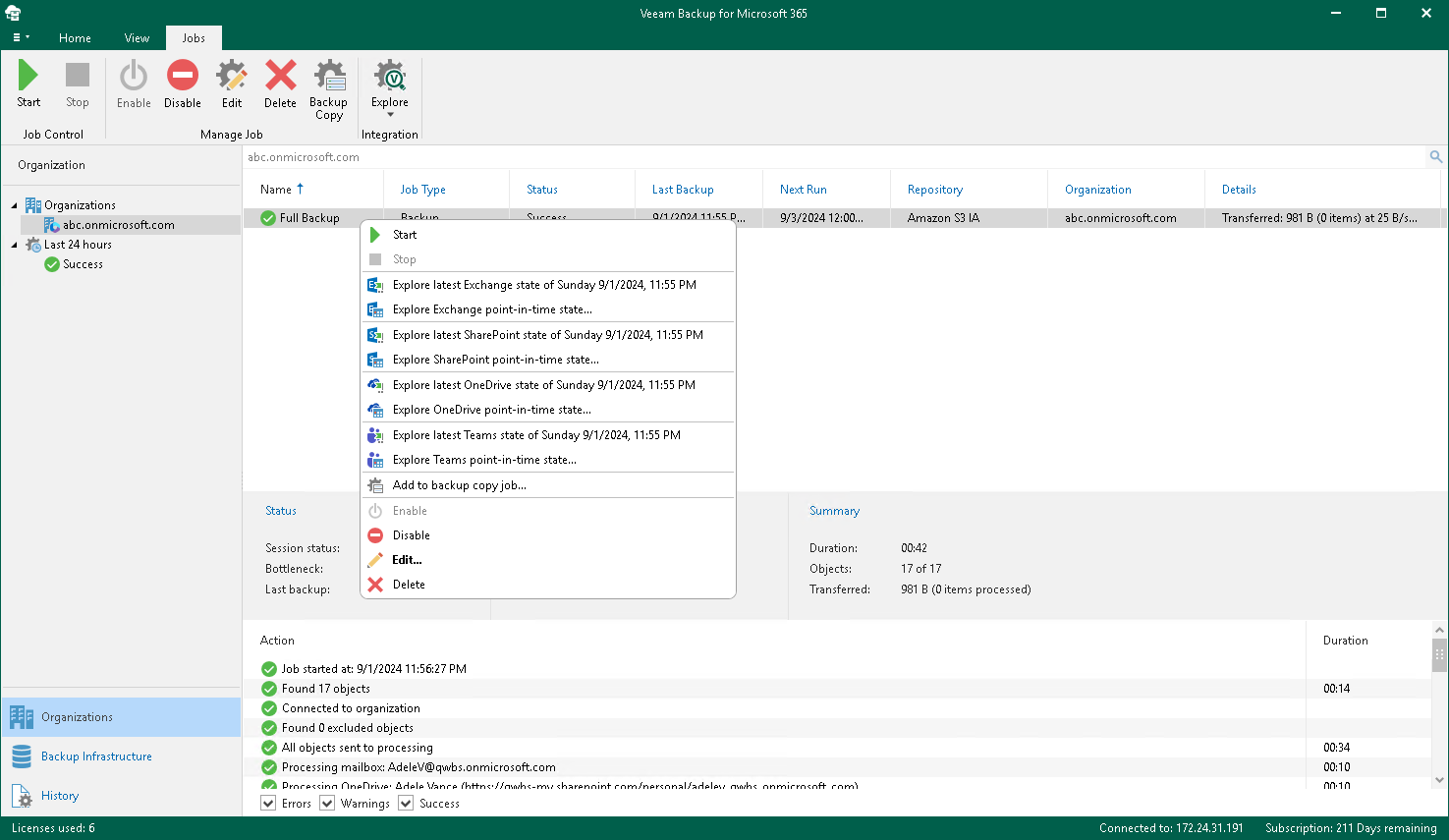The height and width of the screenshot is (840, 1449).
Task: Choose Edit... in the context menu
Action: click(x=548, y=560)
